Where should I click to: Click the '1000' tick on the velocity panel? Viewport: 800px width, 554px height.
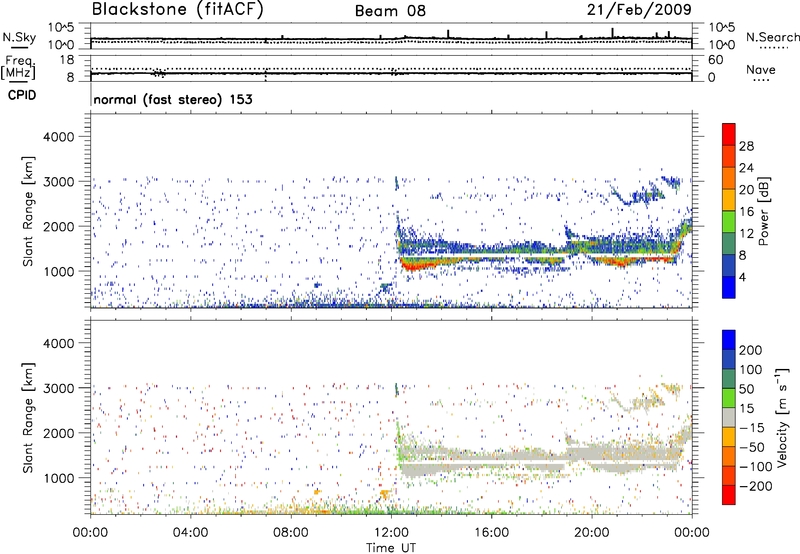click(58, 478)
